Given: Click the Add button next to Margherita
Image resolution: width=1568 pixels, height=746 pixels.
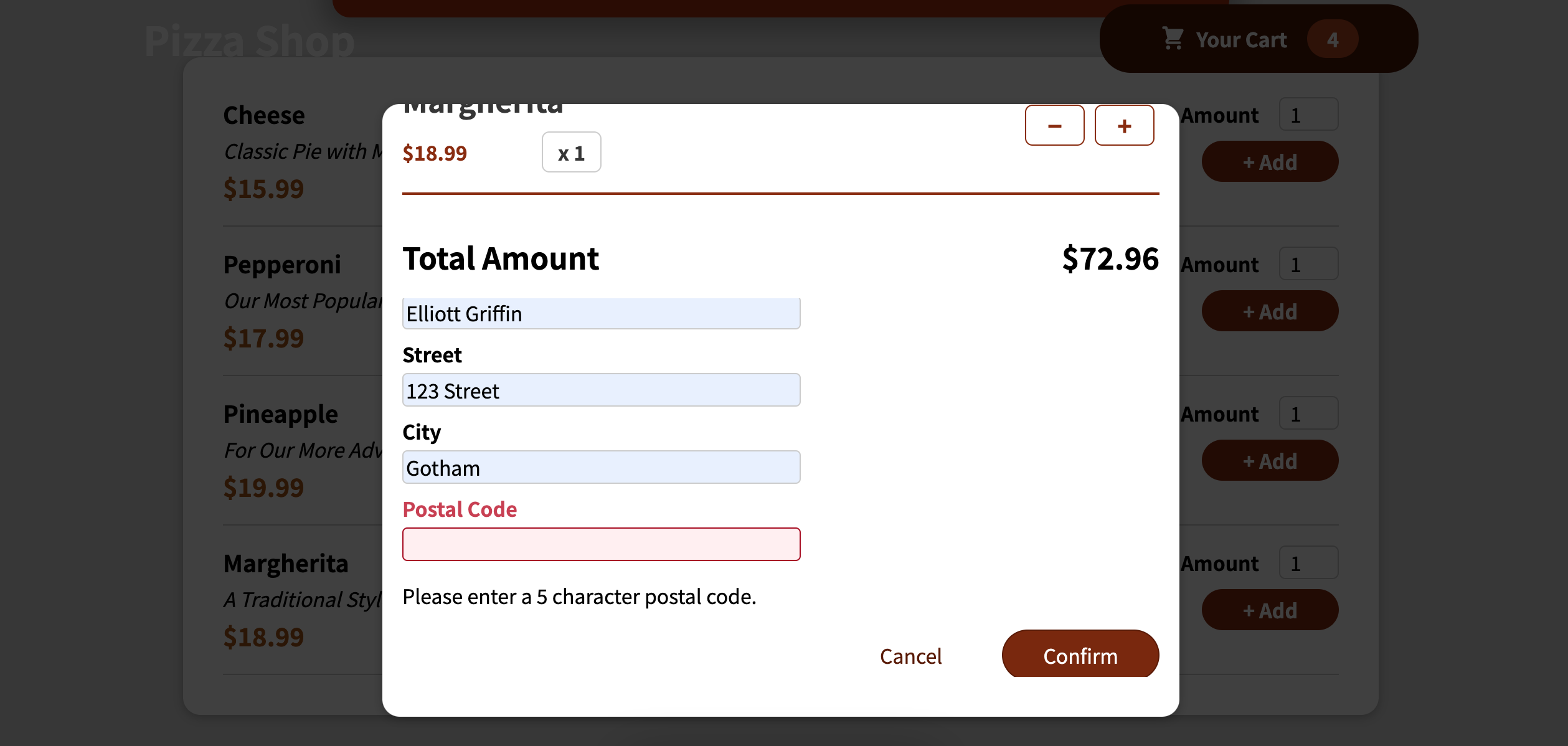Looking at the screenshot, I should [x=1270, y=610].
